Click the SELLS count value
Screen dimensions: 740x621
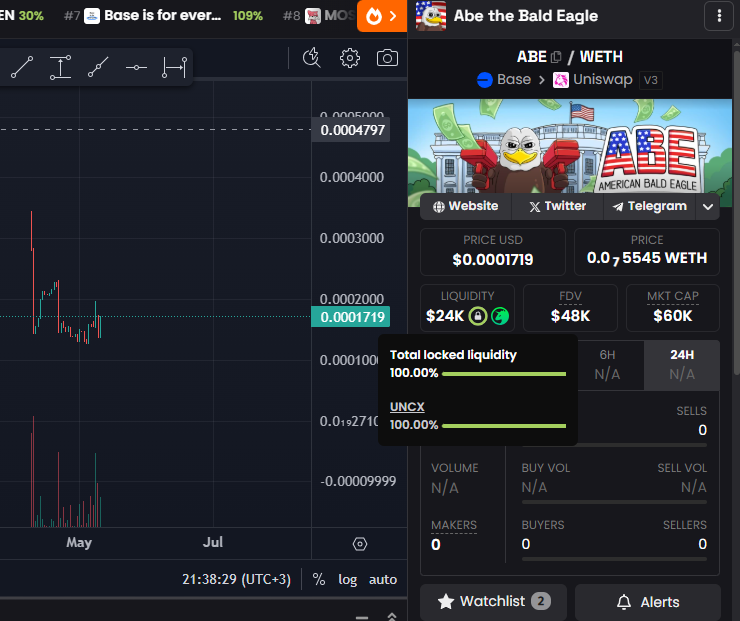click(702, 430)
